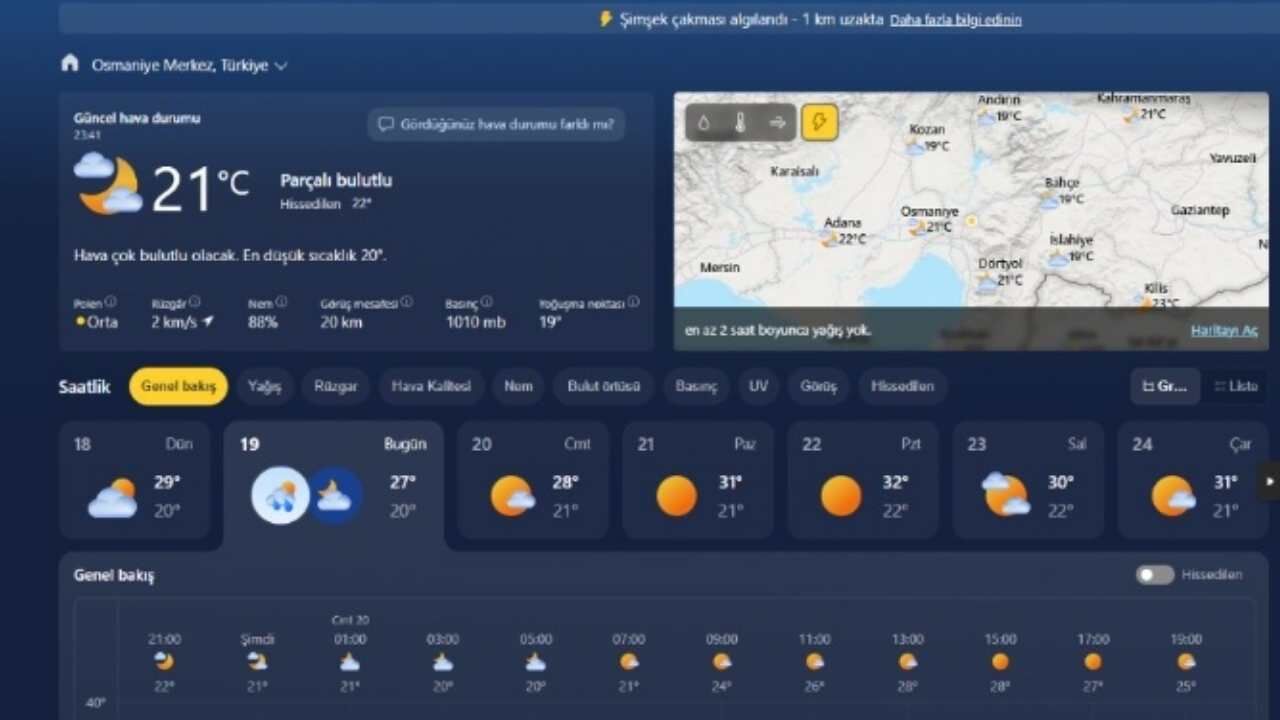
Task: Select the 'UV' hourly tab
Action: click(759, 386)
